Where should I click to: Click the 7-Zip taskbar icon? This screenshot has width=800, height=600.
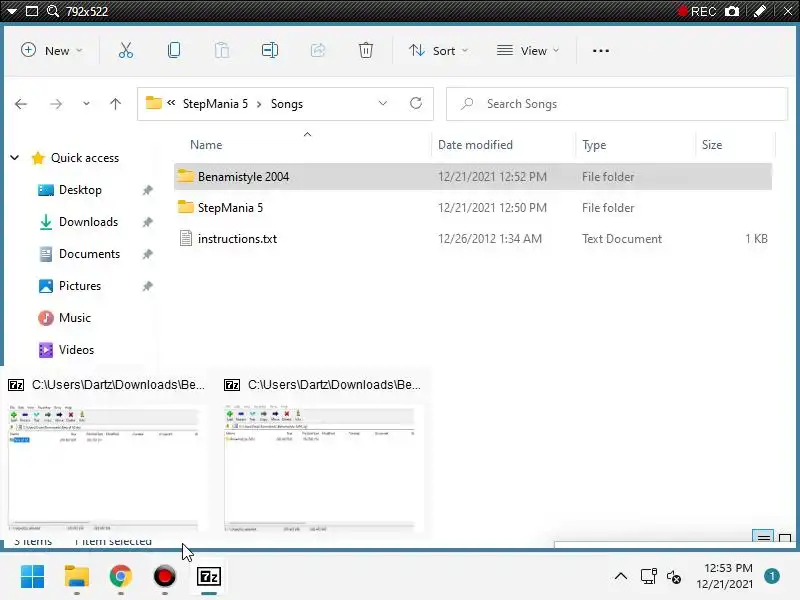[209, 577]
